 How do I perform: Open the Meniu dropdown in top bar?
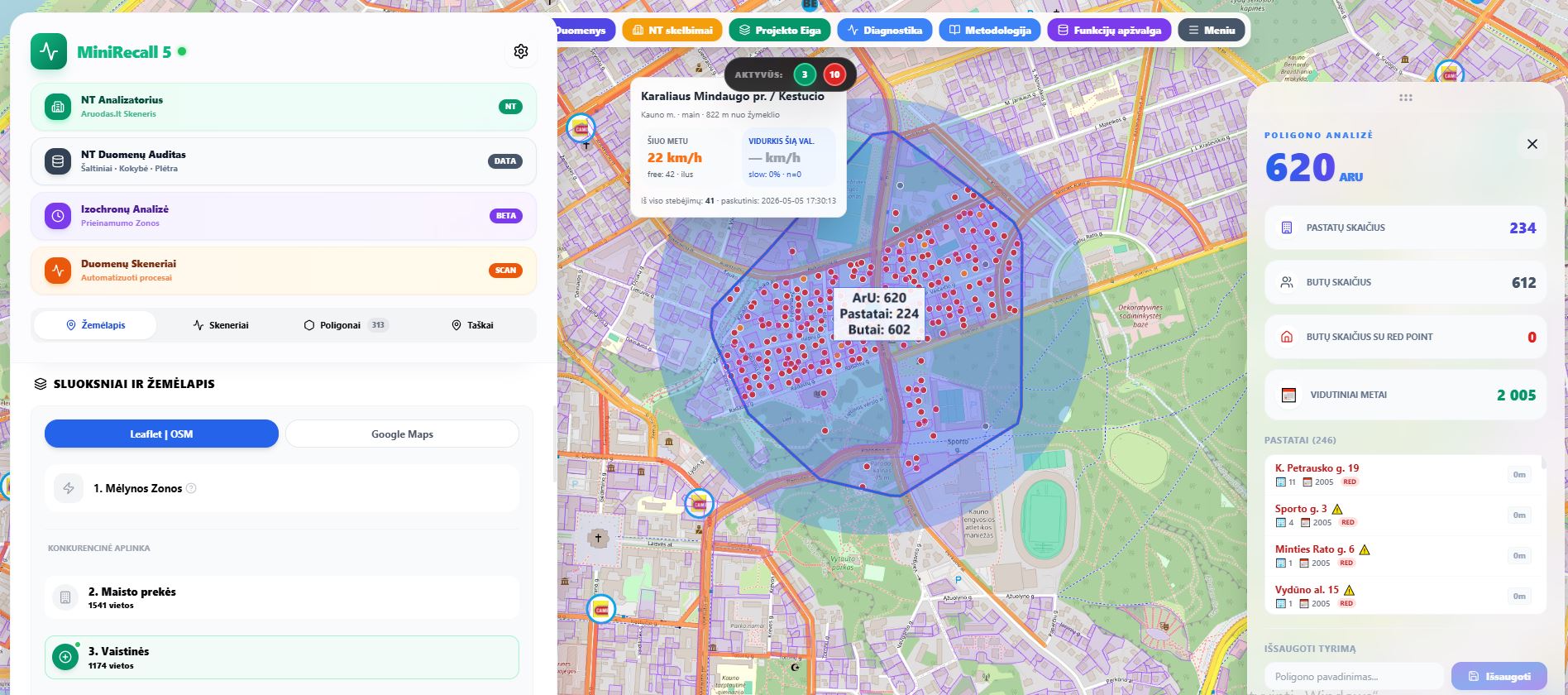tap(1212, 31)
